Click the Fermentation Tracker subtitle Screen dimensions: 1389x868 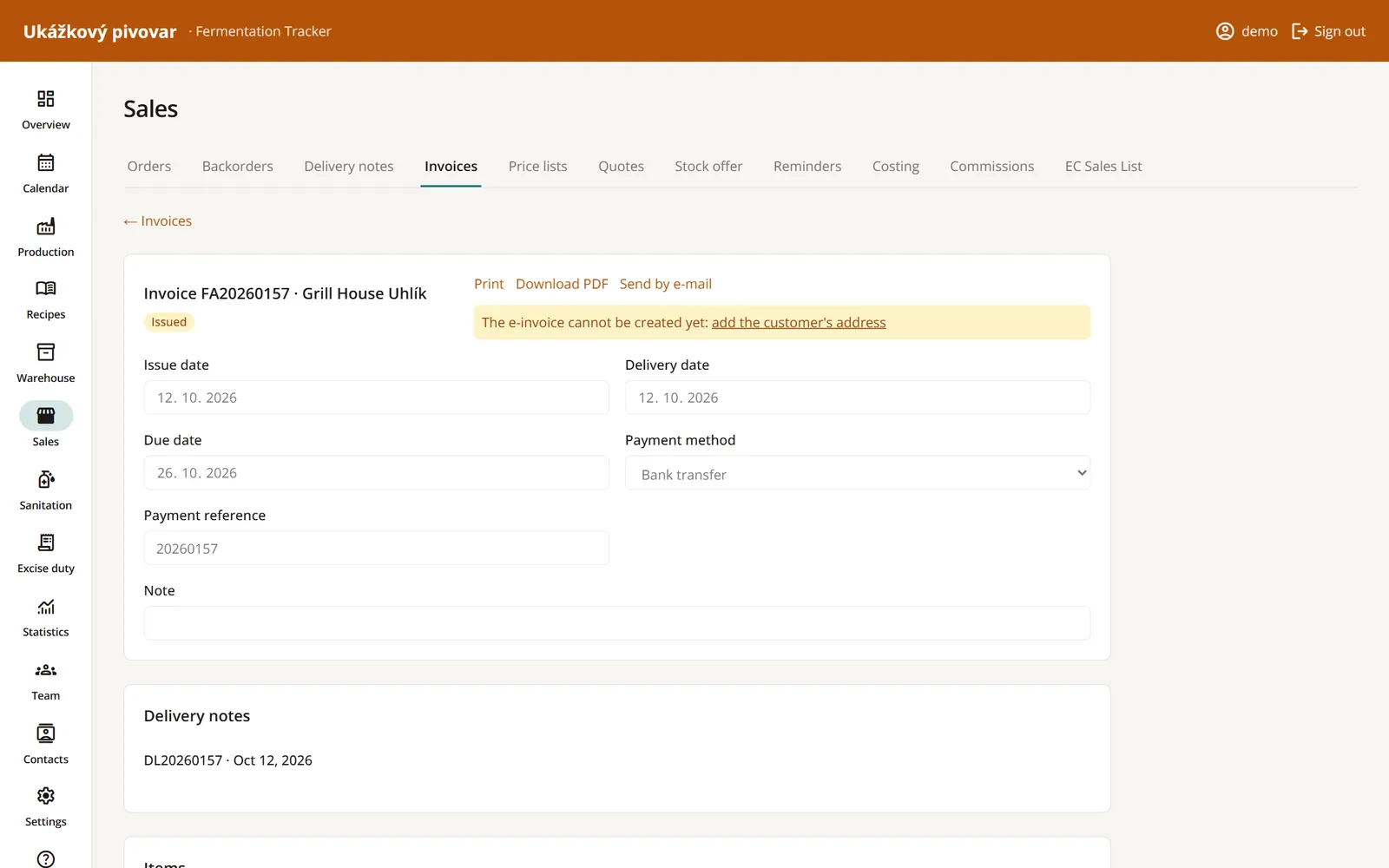click(x=263, y=31)
